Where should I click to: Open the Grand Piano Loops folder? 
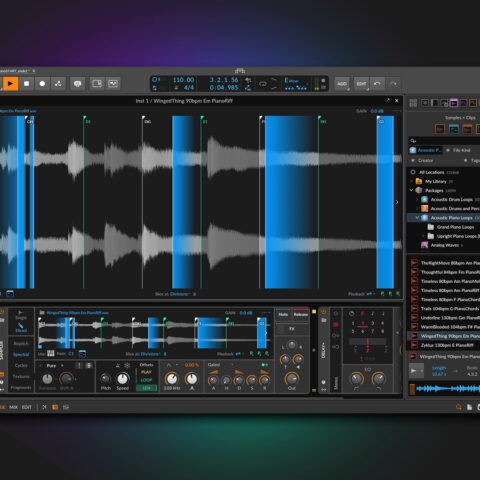(x=455, y=227)
